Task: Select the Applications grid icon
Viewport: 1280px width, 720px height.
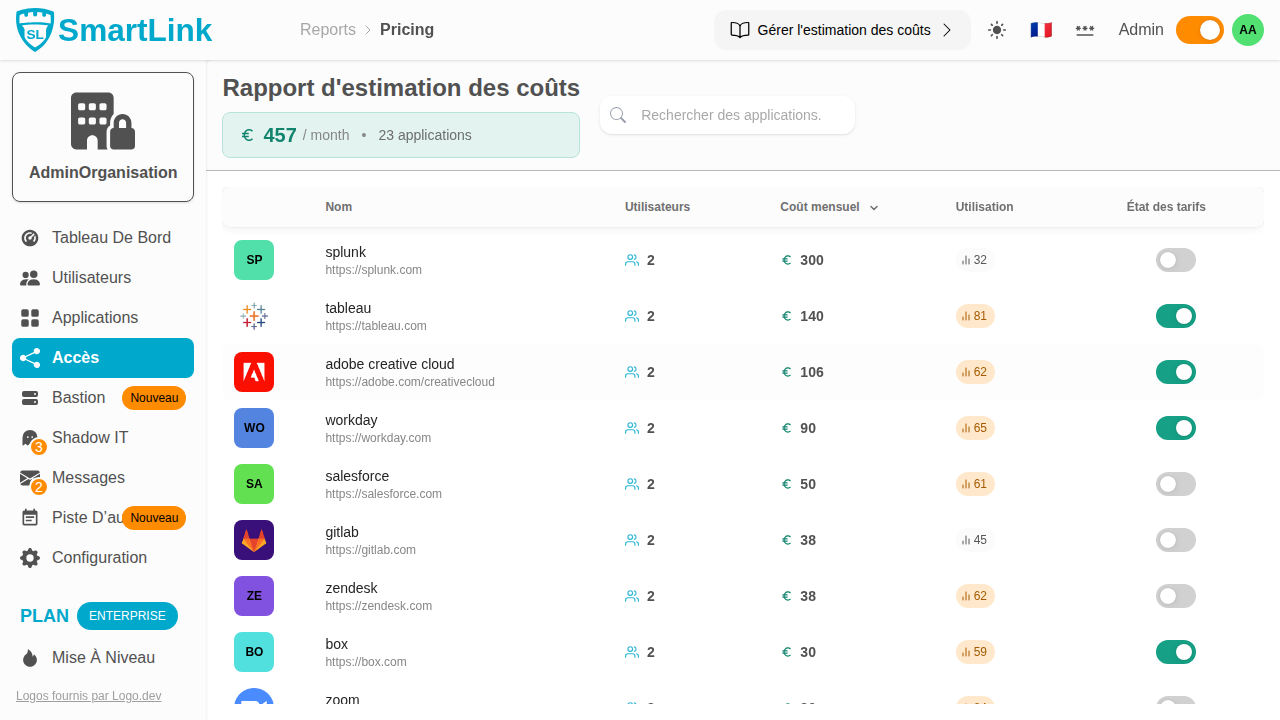Action: (x=30, y=317)
